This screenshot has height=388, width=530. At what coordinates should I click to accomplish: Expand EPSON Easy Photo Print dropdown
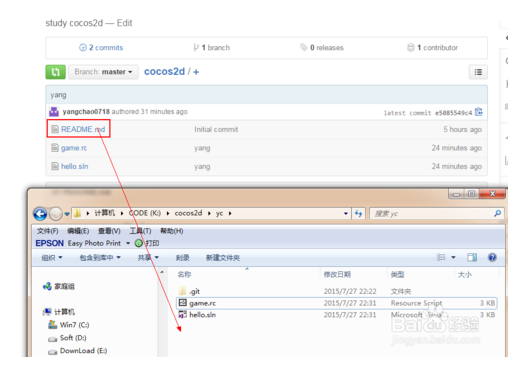[x=128, y=243]
